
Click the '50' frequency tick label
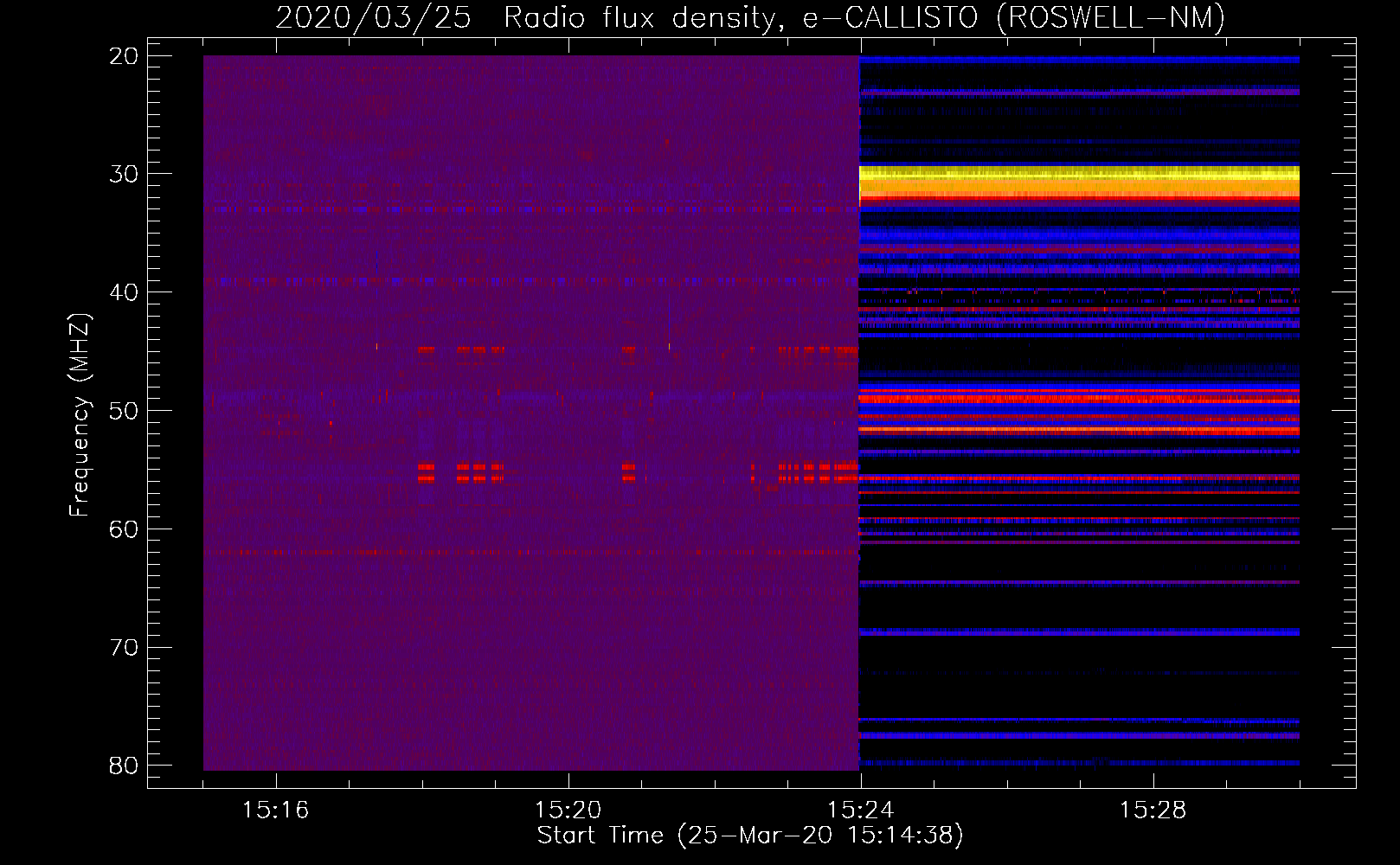click(123, 411)
